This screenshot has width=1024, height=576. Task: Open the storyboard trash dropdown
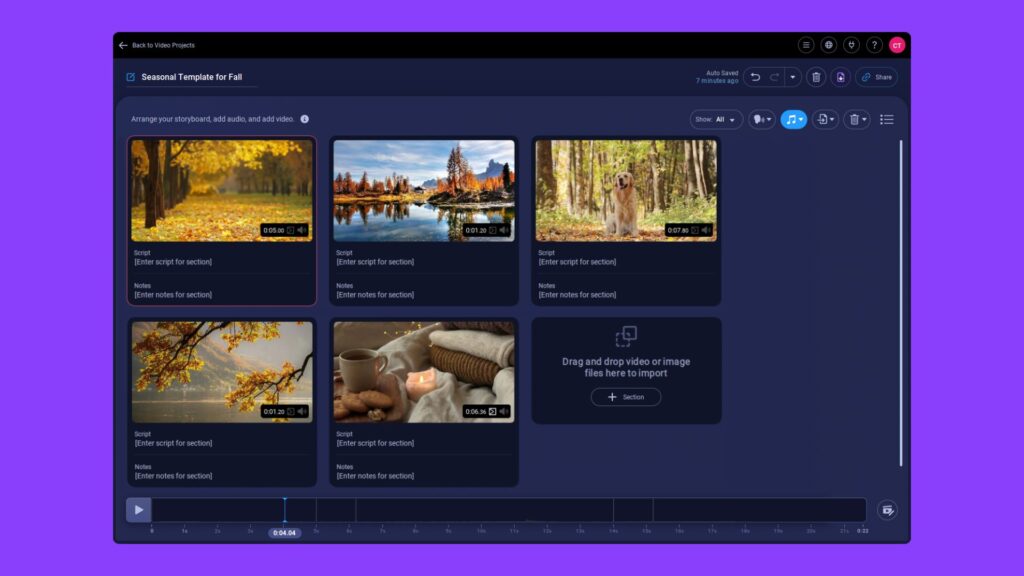pyautogui.click(x=857, y=120)
